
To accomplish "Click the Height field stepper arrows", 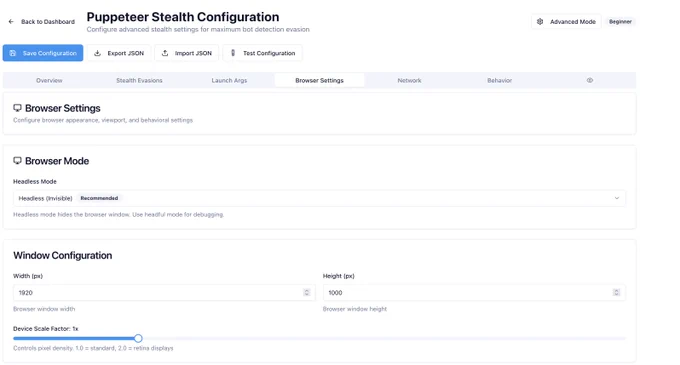I will (616, 293).
